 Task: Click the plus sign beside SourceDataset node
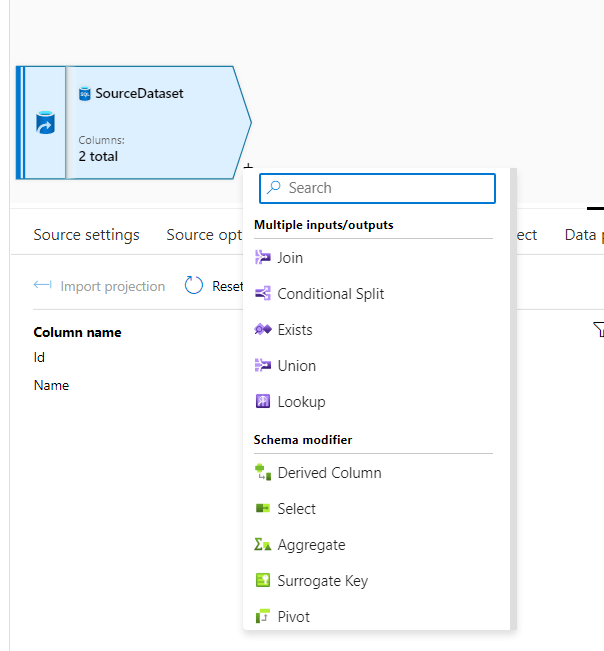248,166
